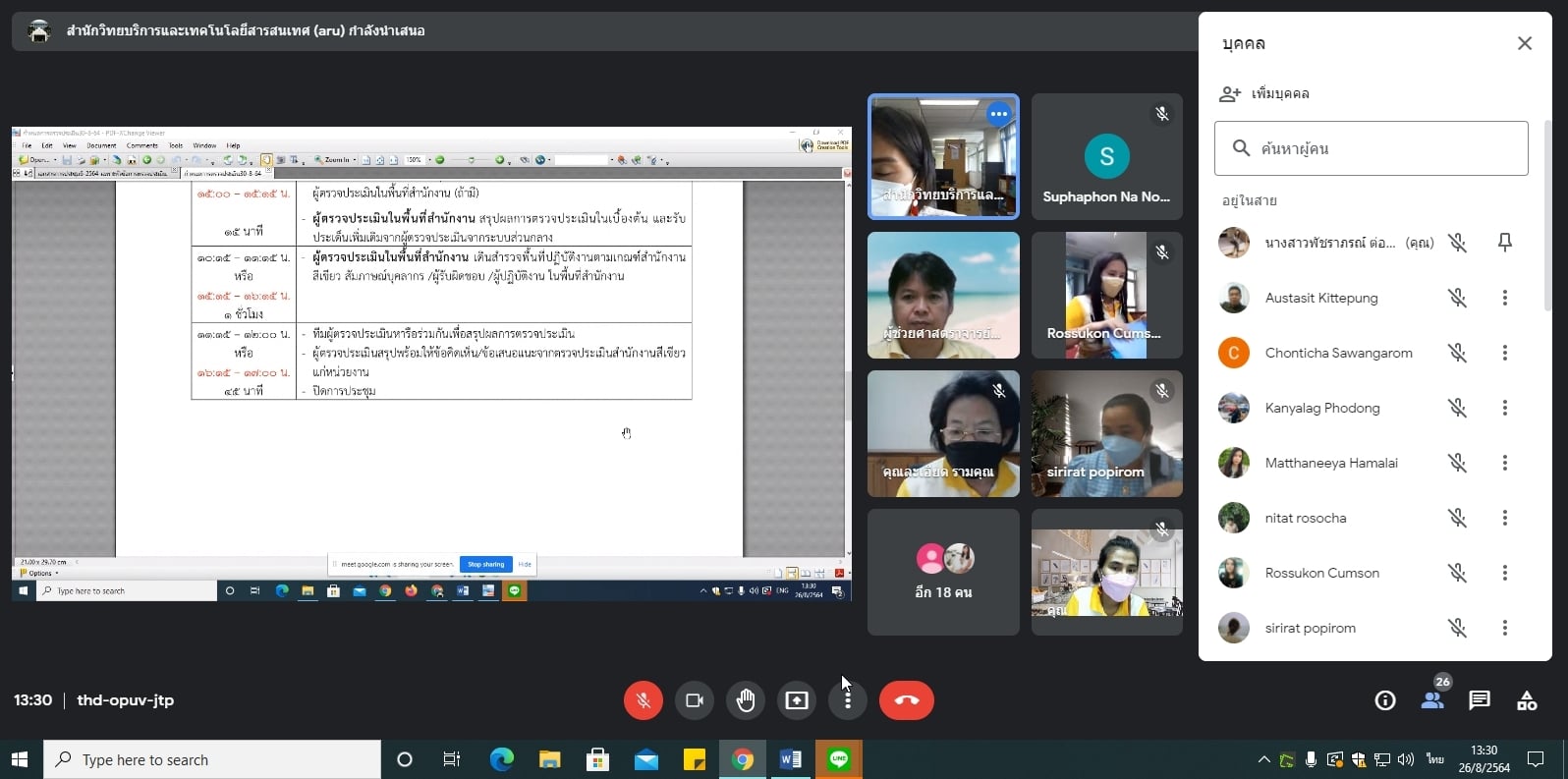Open Cortana circle icon on taskbar
The image size is (1568, 779).
pyautogui.click(x=404, y=759)
